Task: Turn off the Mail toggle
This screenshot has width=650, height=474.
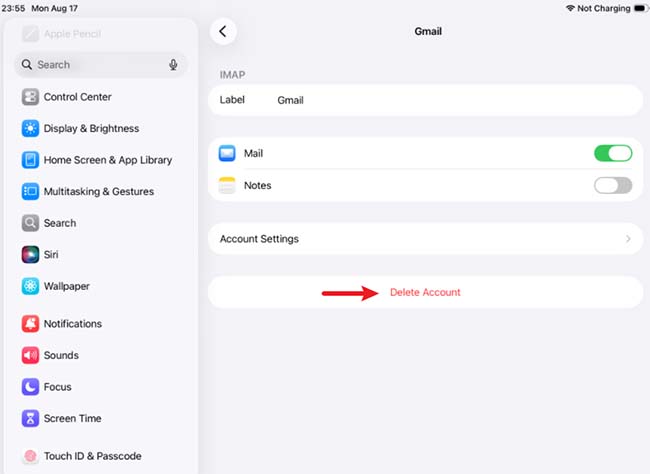Action: 613,153
